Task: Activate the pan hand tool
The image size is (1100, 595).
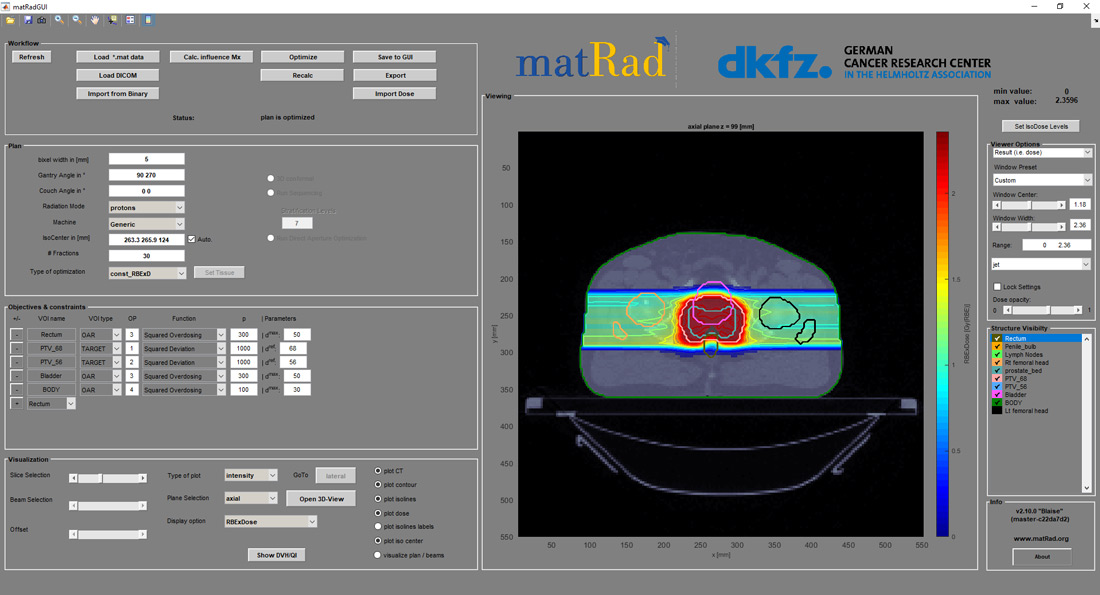Action: click(95, 19)
